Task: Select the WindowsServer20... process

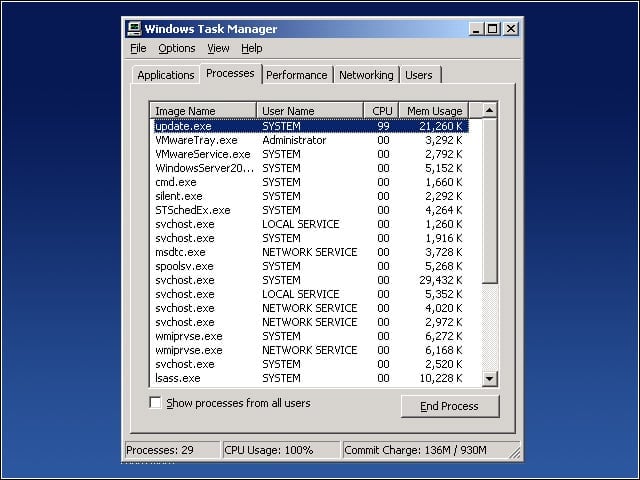Action: 311,168
